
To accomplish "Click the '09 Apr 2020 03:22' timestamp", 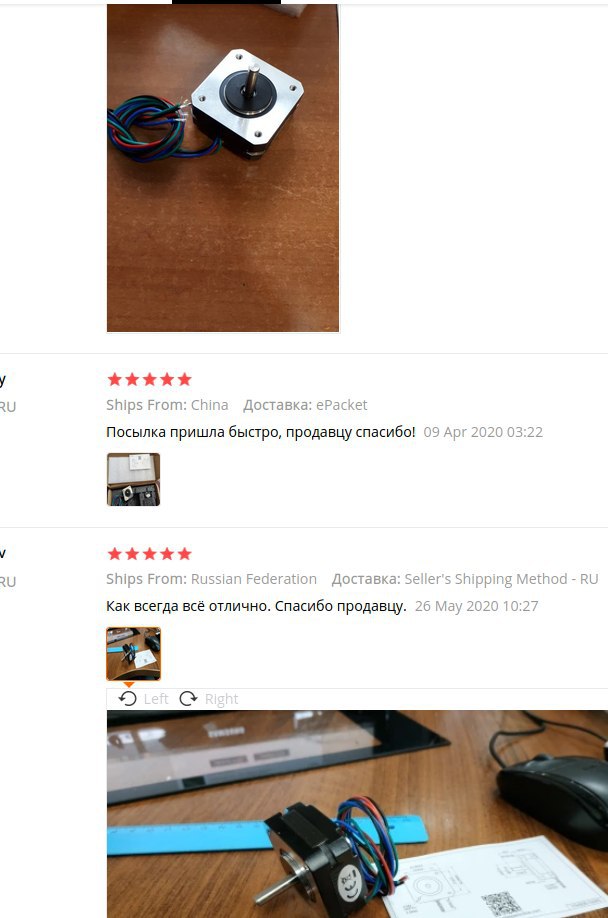I will coord(483,432).
